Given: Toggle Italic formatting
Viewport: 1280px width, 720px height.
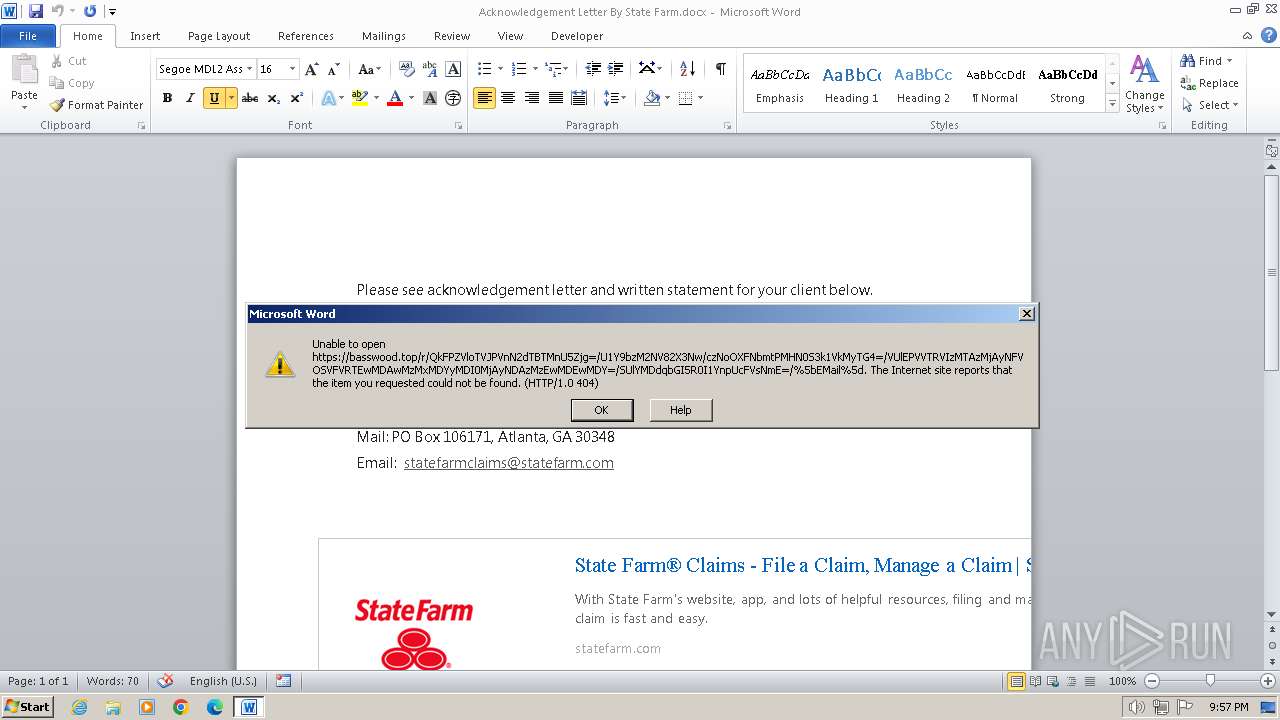Looking at the screenshot, I should point(190,98).
